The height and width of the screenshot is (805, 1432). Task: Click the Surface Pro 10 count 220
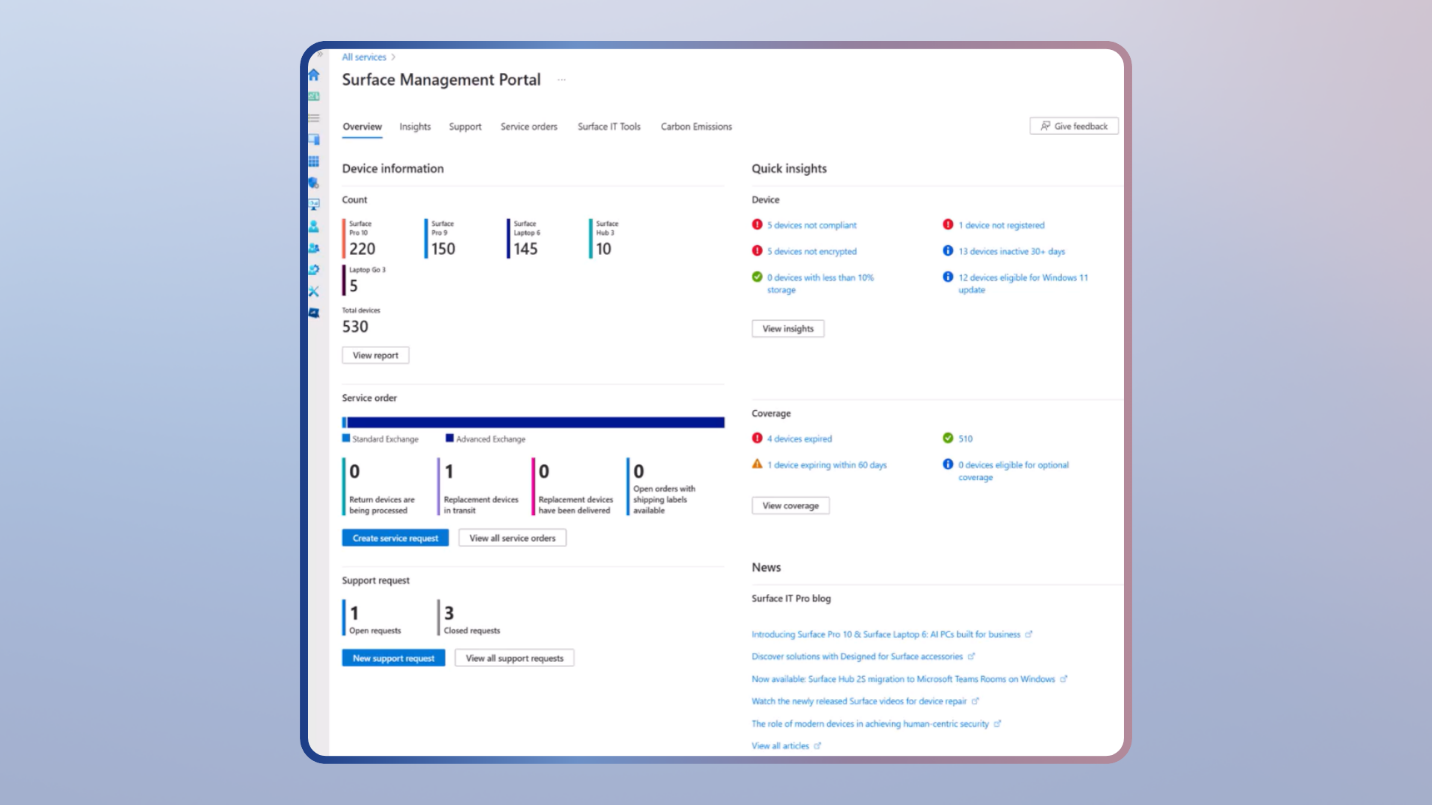click(x=362, y=249)
